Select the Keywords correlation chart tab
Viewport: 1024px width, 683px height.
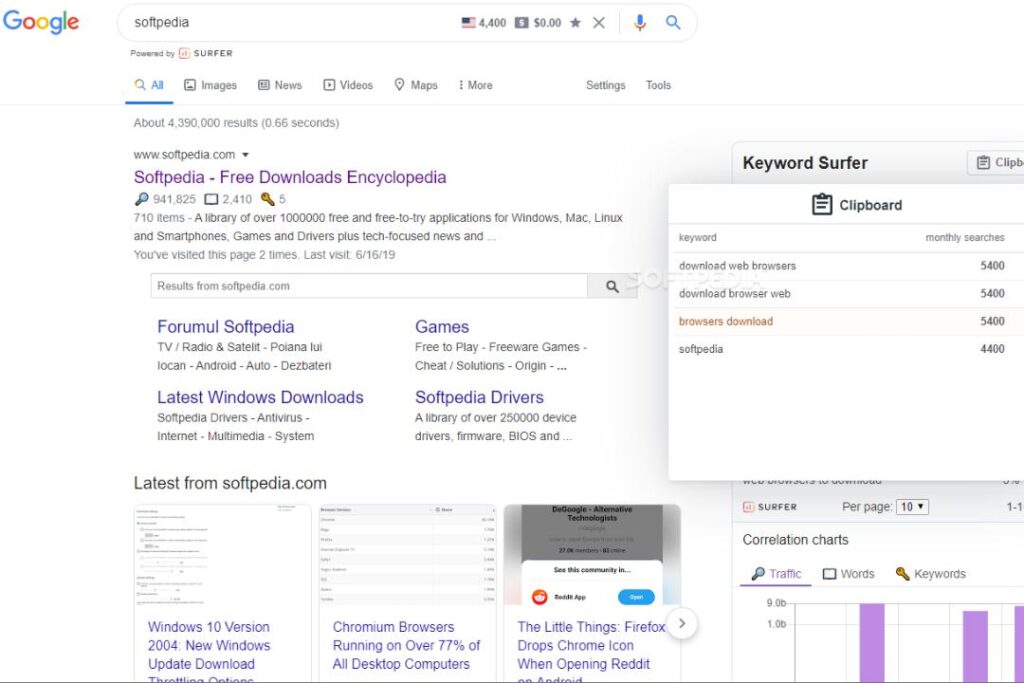point(930,574)
